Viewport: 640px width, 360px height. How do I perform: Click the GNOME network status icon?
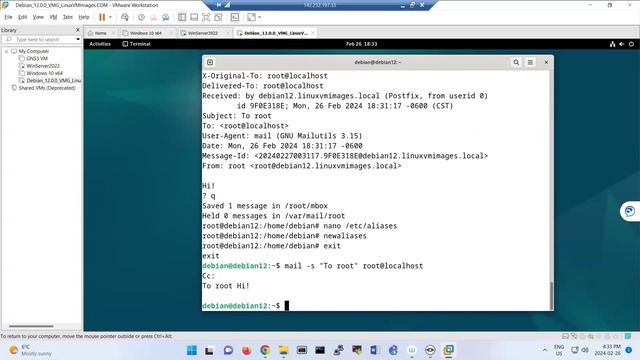point(612,44)
